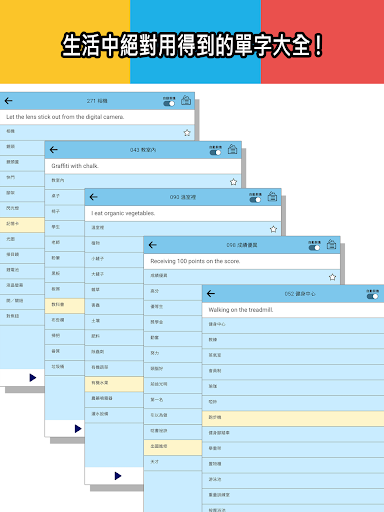Open the home icon on the 271 screen
Viewport: 384px width, 512px height.
coord(186,100)
